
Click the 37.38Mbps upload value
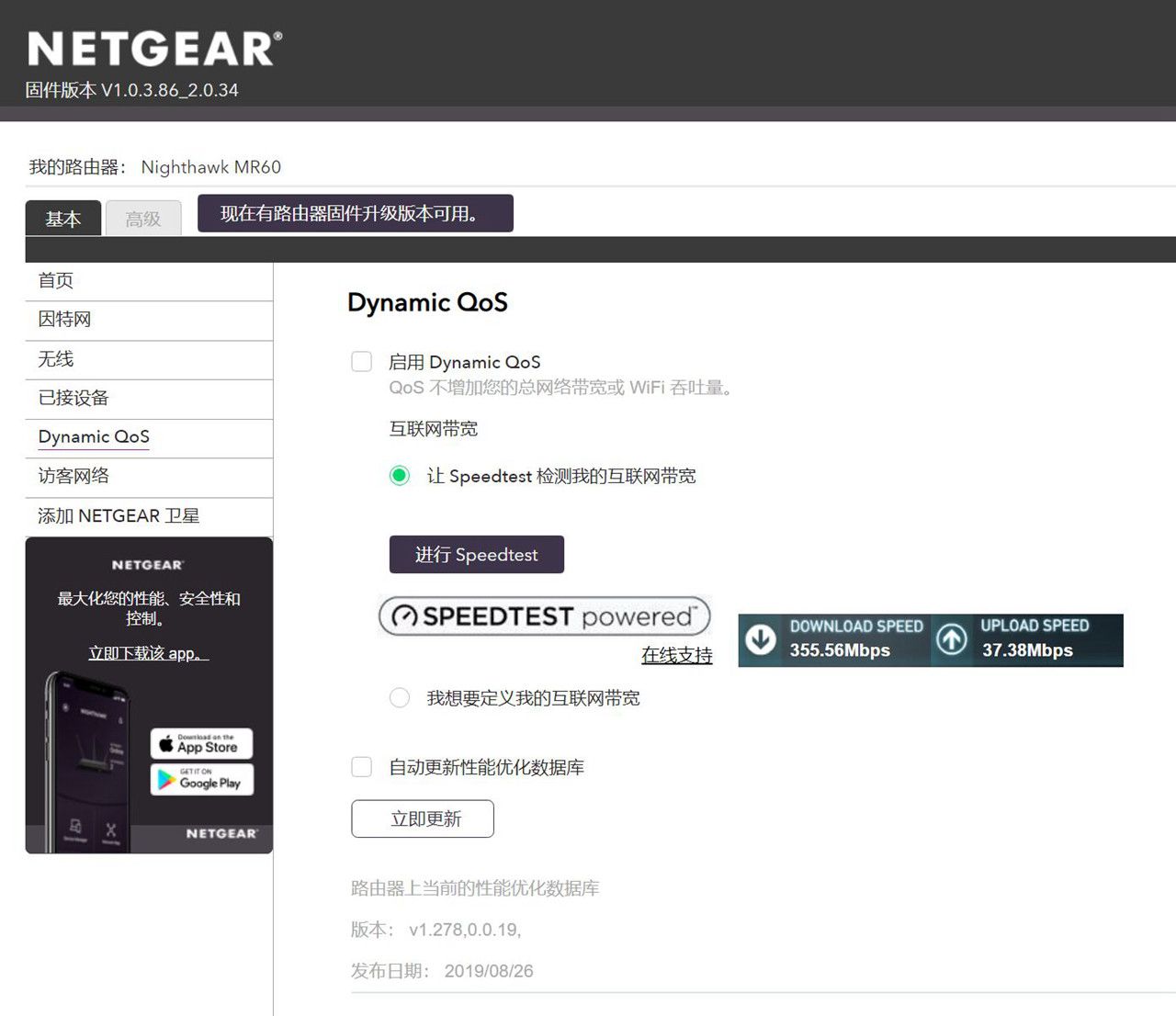pos(1027,650)
